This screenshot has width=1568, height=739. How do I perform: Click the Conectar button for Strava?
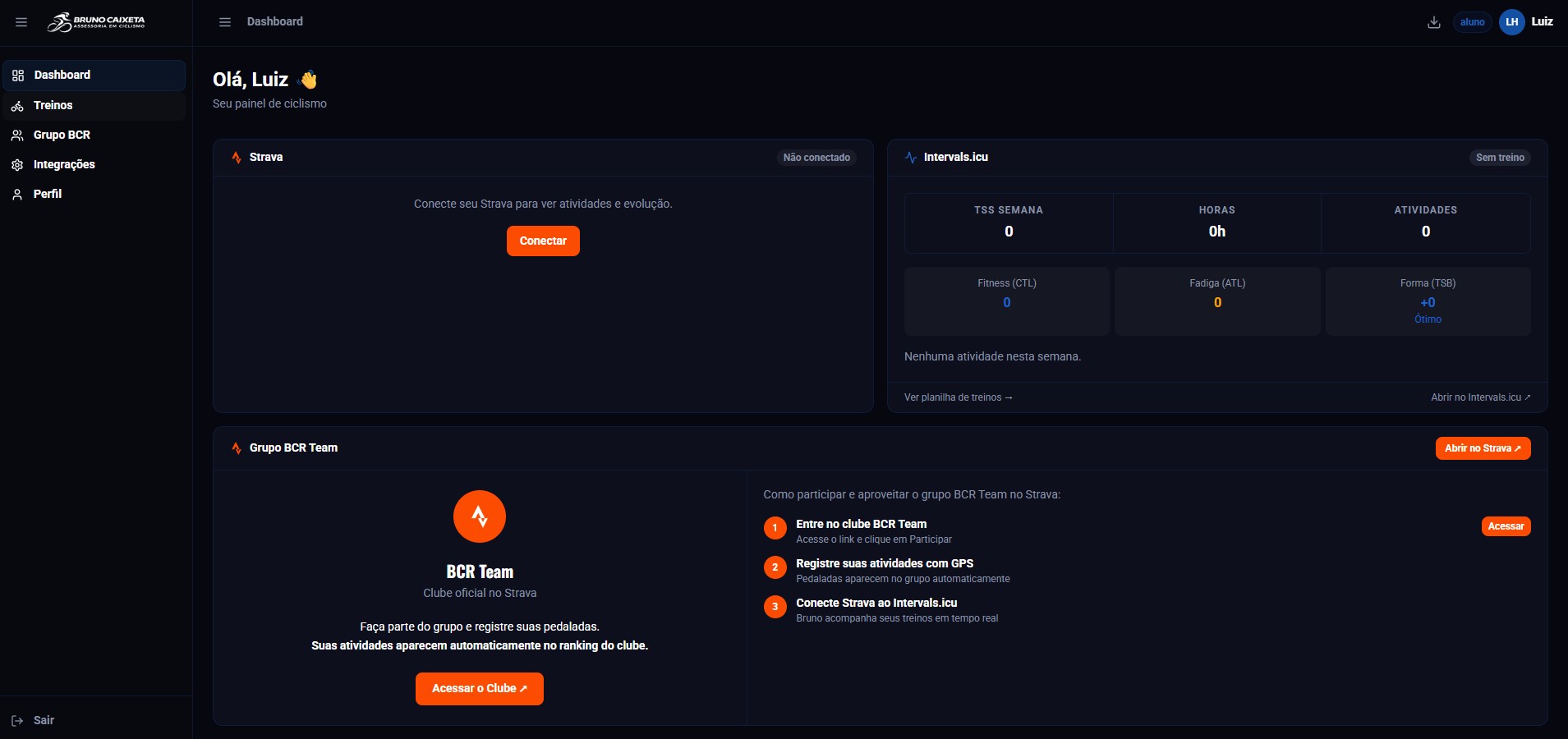pyautogui.click(x=543, y=241)
